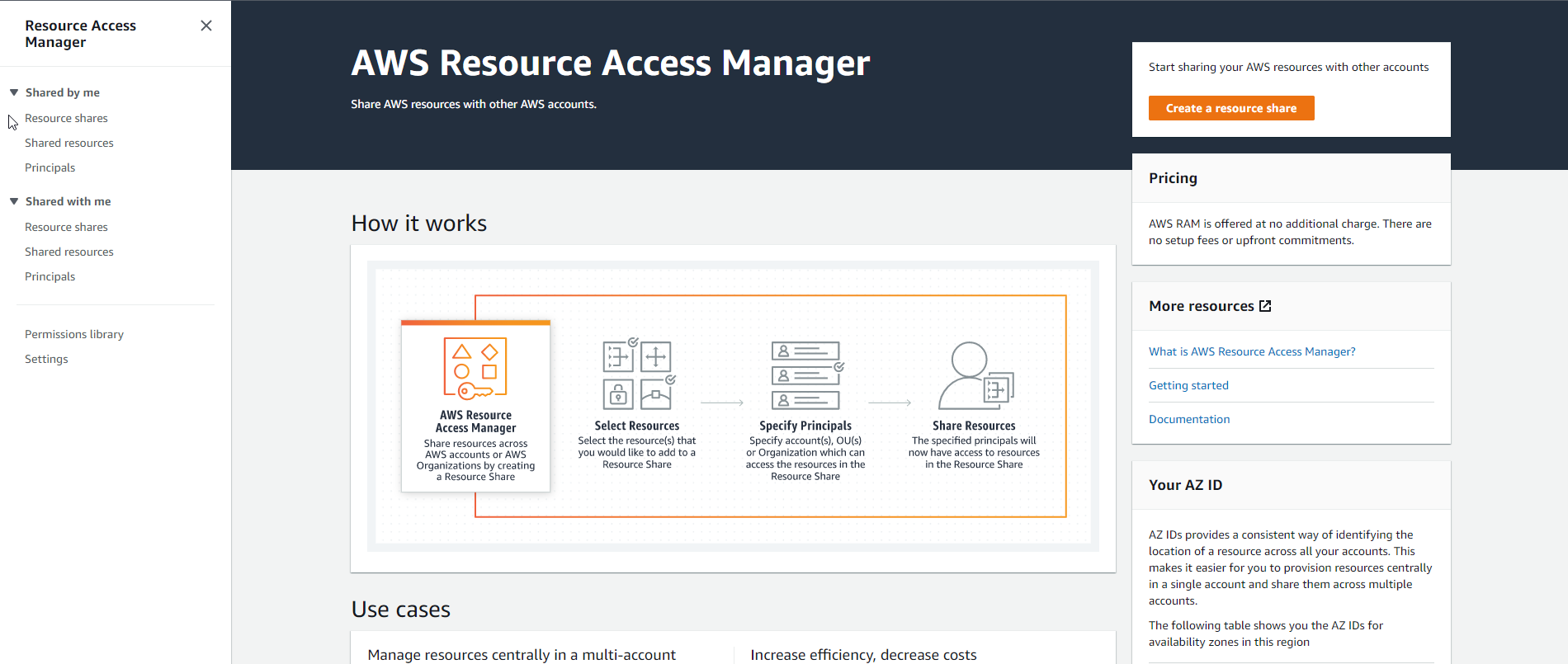Click the Select Resources label in diagram
This screenshot has width=1568, height=664.
click(637, 426)
